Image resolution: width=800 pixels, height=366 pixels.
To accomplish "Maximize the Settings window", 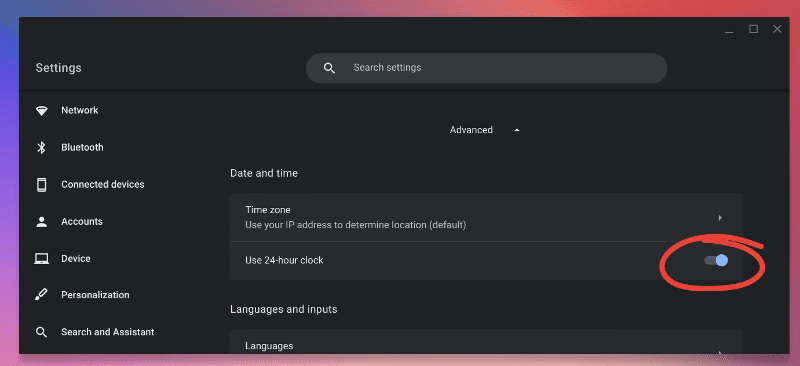I will tap(753, 29).
